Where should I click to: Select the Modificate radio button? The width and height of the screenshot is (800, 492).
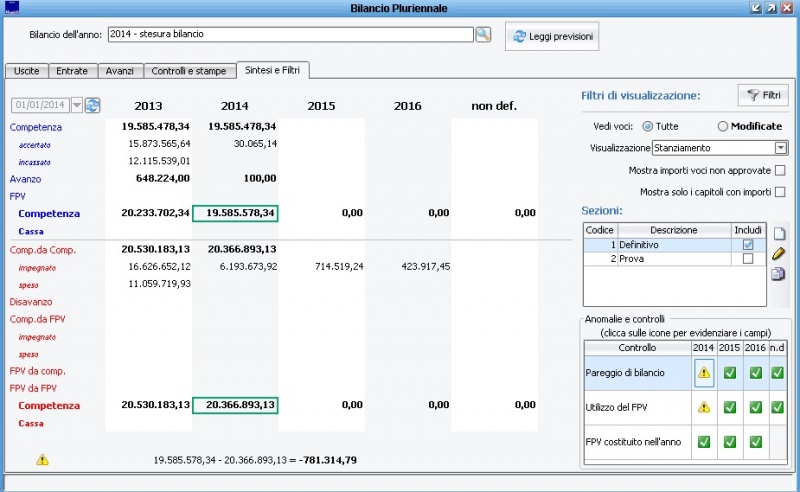[723, 126]
